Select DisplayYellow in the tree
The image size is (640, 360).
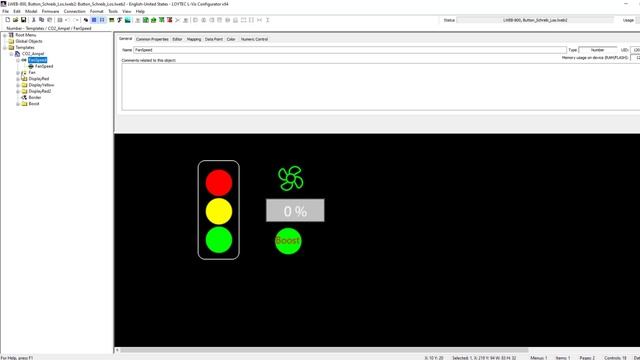pyautogui.click(x=41, y=85)
